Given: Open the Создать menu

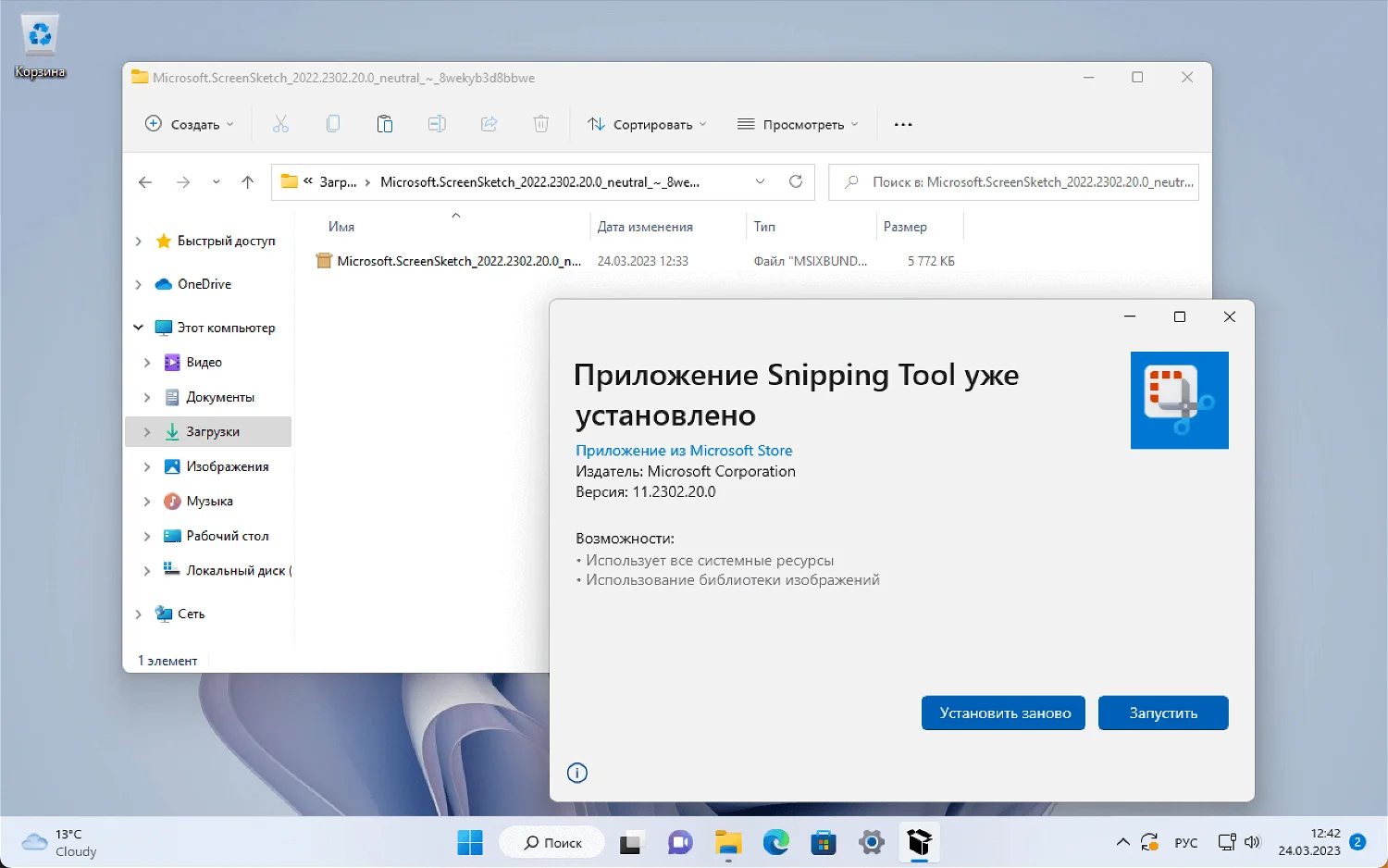Looking at the screenshot, I should click(190, 124).
